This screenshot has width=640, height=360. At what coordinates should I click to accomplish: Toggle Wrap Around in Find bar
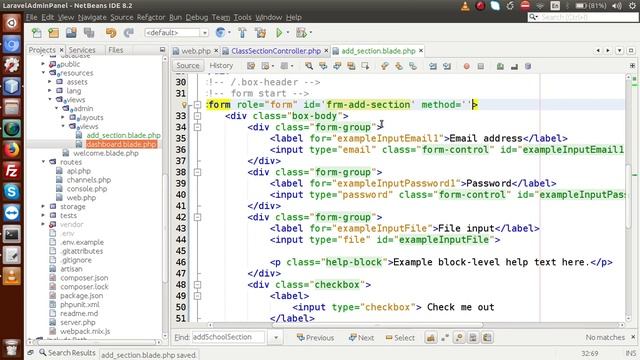click(x=487, y=338)
